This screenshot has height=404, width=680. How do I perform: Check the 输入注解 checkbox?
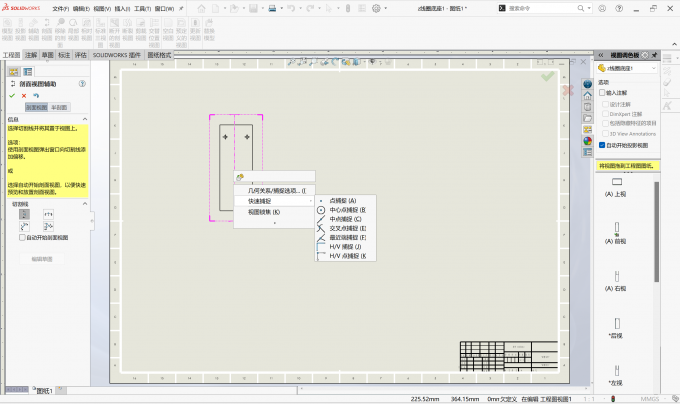[602, 92]
